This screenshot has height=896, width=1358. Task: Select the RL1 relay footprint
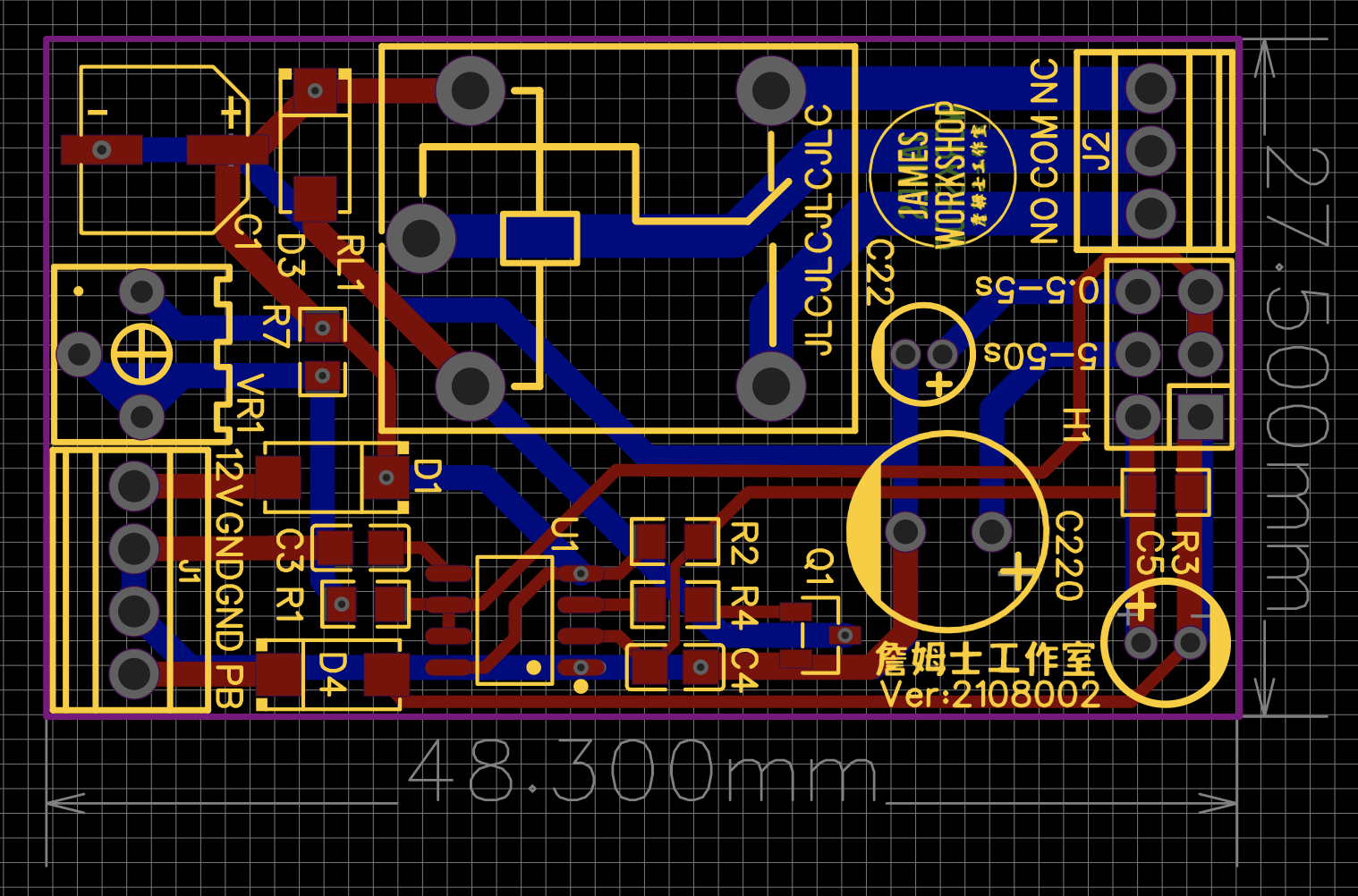(617, 241)
